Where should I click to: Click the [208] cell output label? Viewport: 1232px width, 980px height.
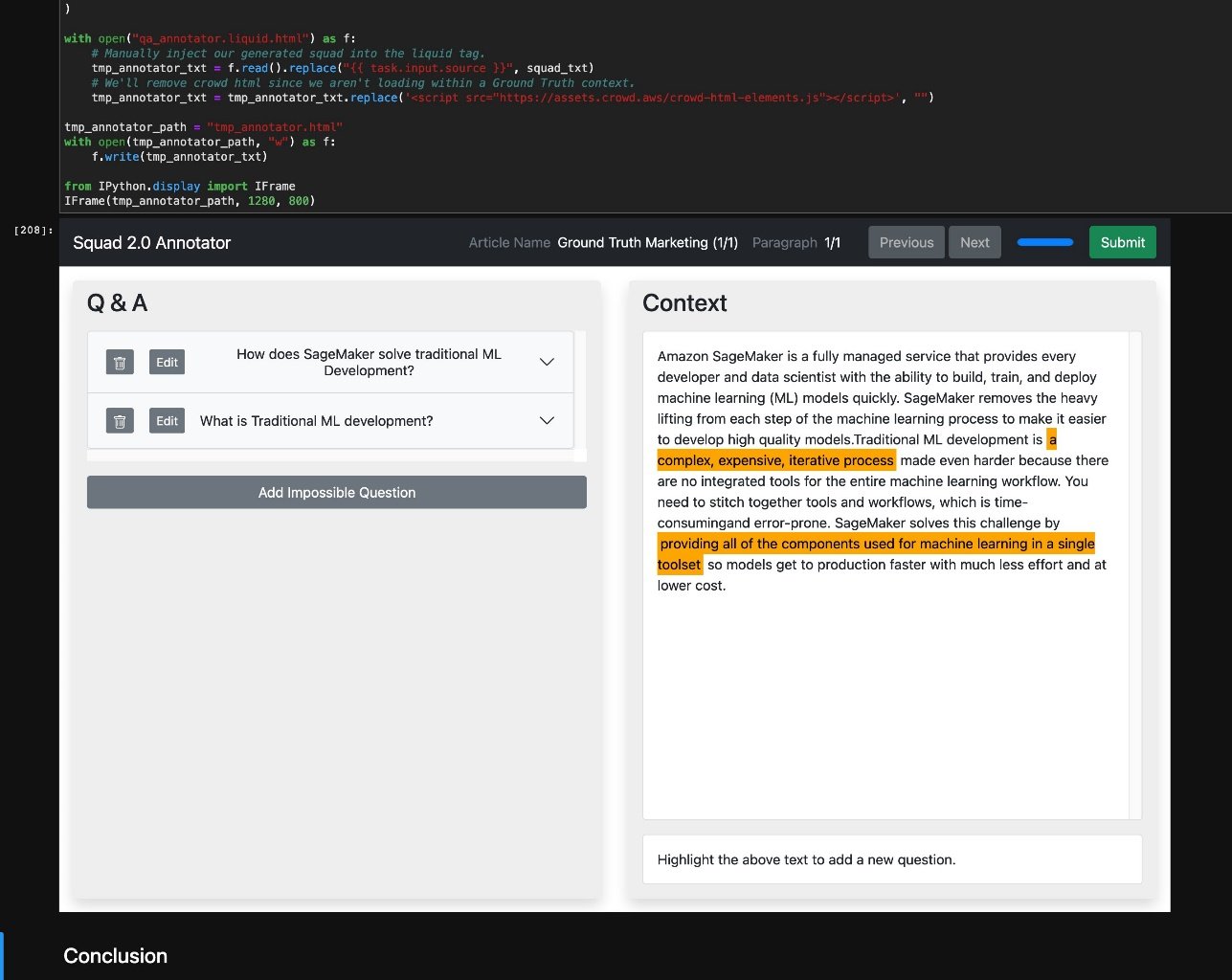tap(34, 230)
